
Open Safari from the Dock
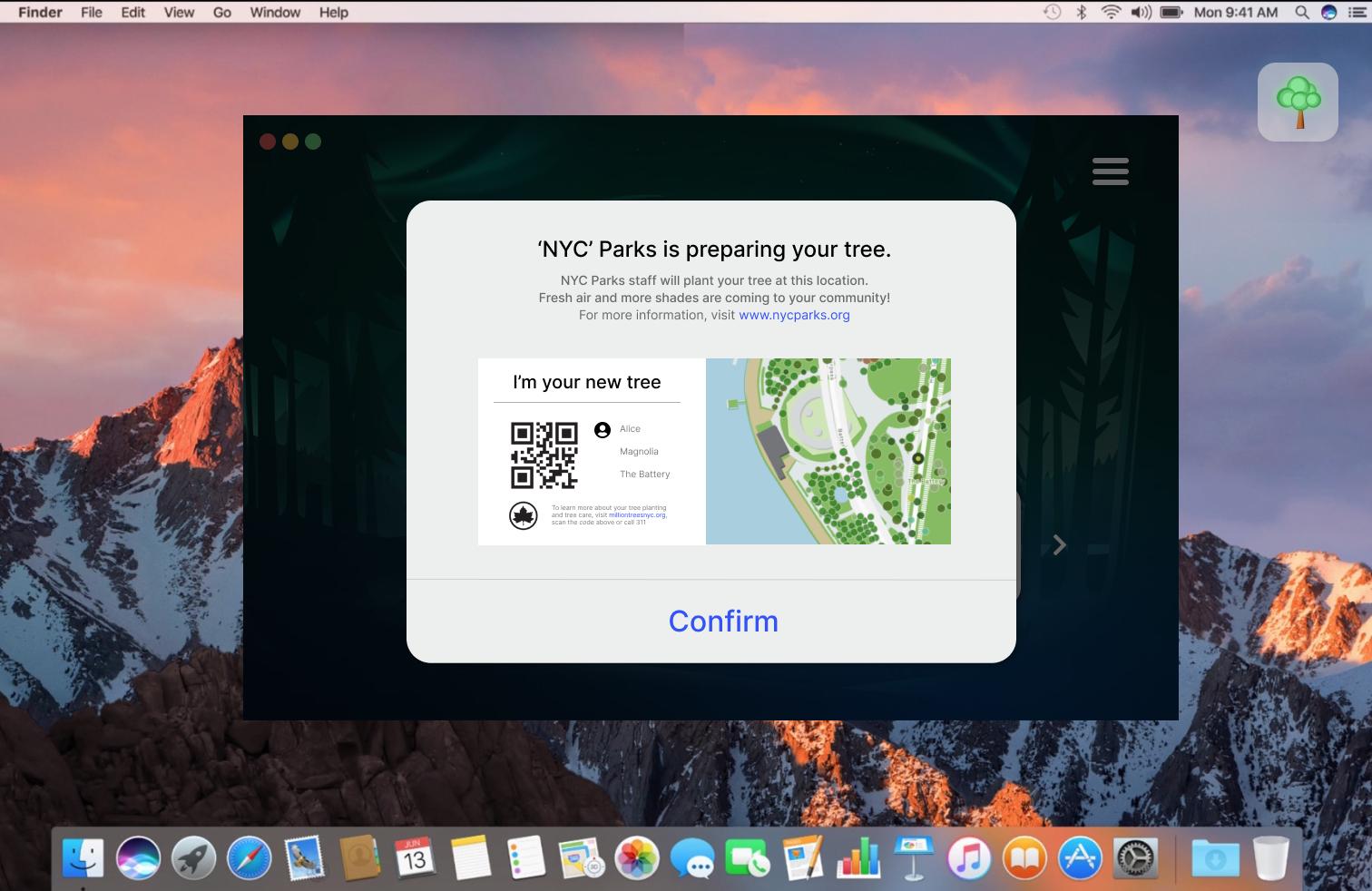(x=249, y=857)
